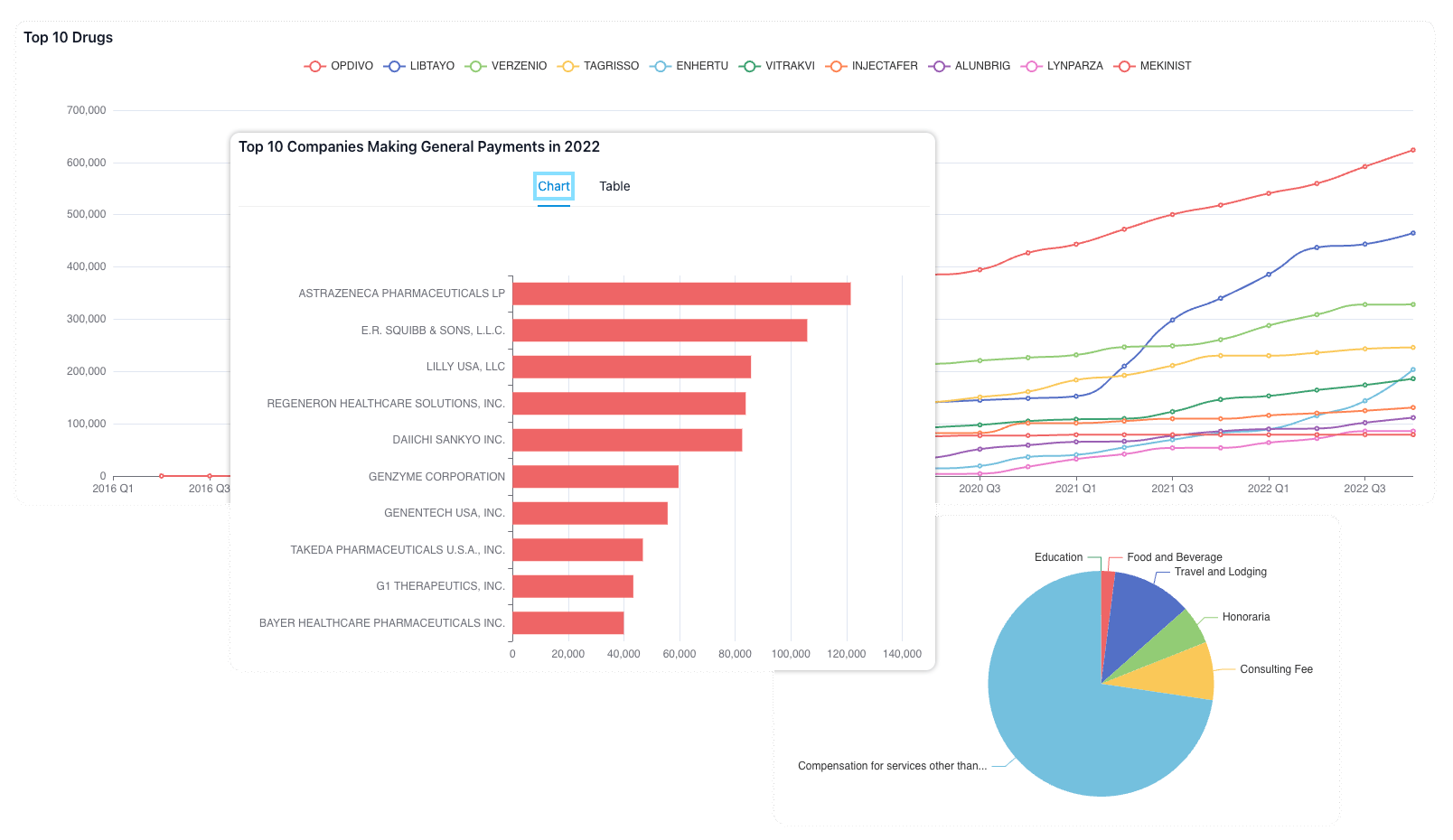Toggle the TAGRISSO legend series
The height and width of the screenshot is (840, 1453).
[598, 66]
